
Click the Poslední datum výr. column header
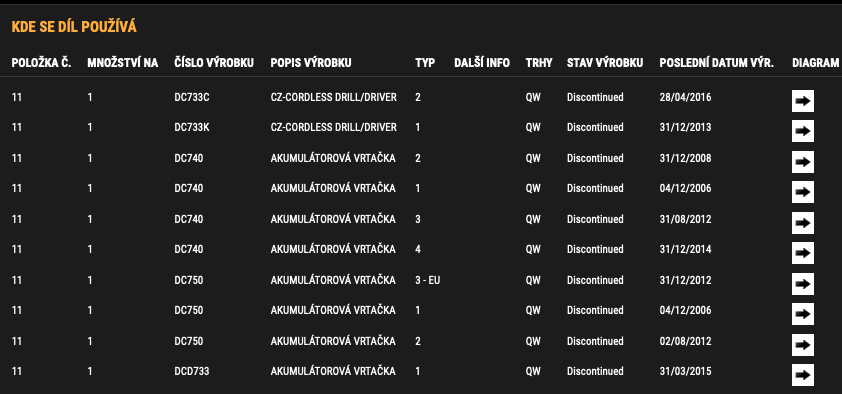716,63
